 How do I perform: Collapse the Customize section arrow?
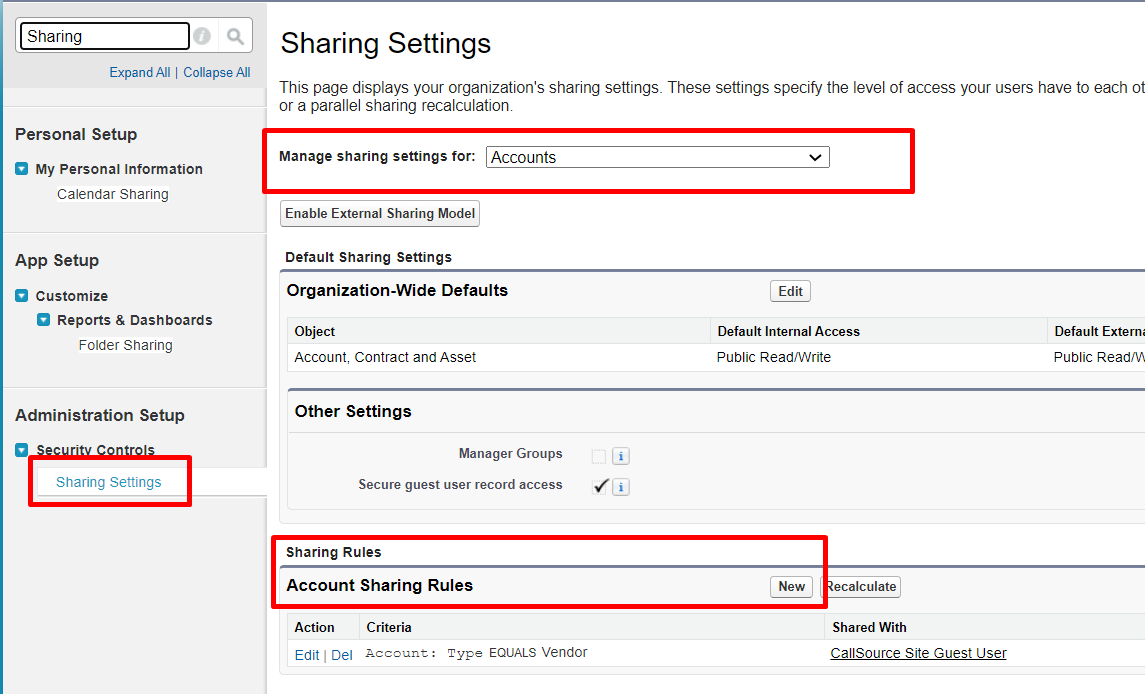pyautogui.click(x=22, y=296)
